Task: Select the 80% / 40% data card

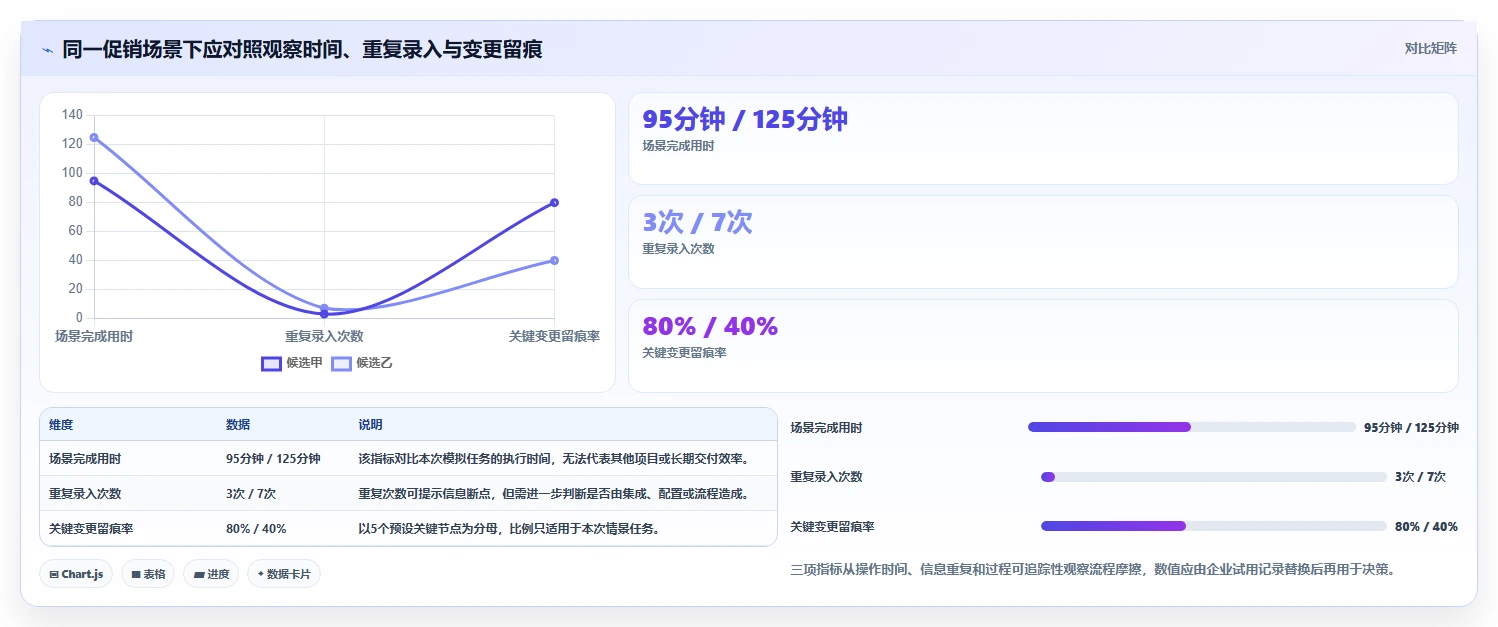Action: pos(1043,346)
